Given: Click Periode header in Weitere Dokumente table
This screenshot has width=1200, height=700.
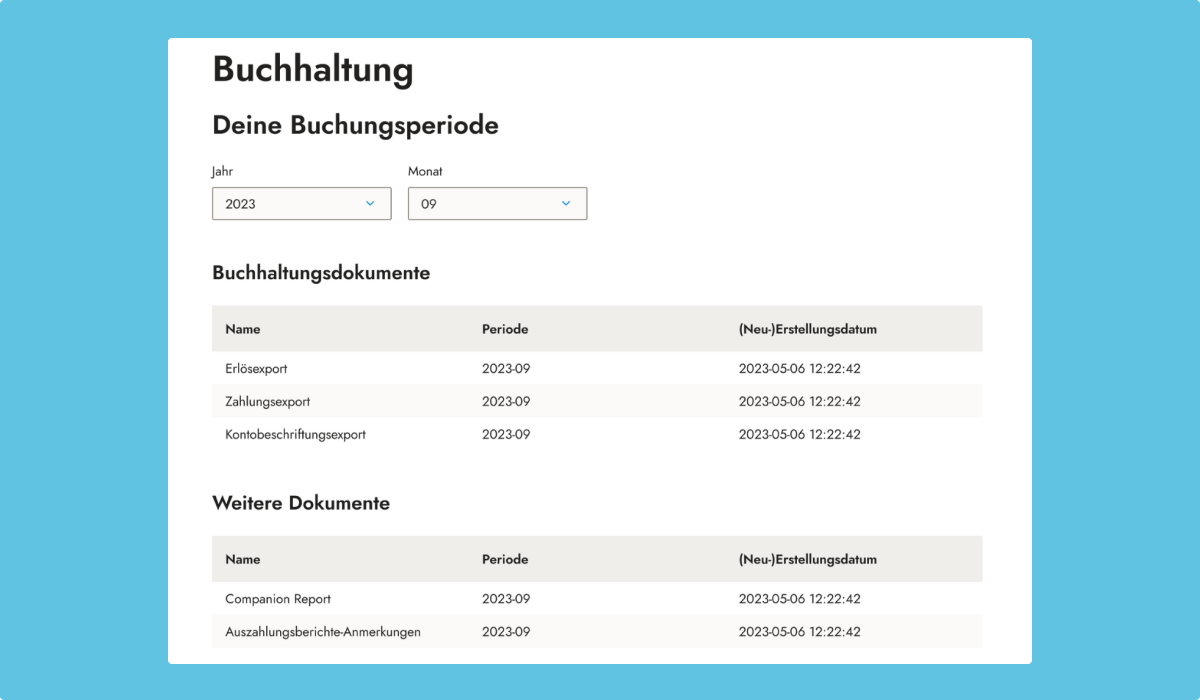Looking at the screenshot, I should pyautogui.click(x=505, y=559).
